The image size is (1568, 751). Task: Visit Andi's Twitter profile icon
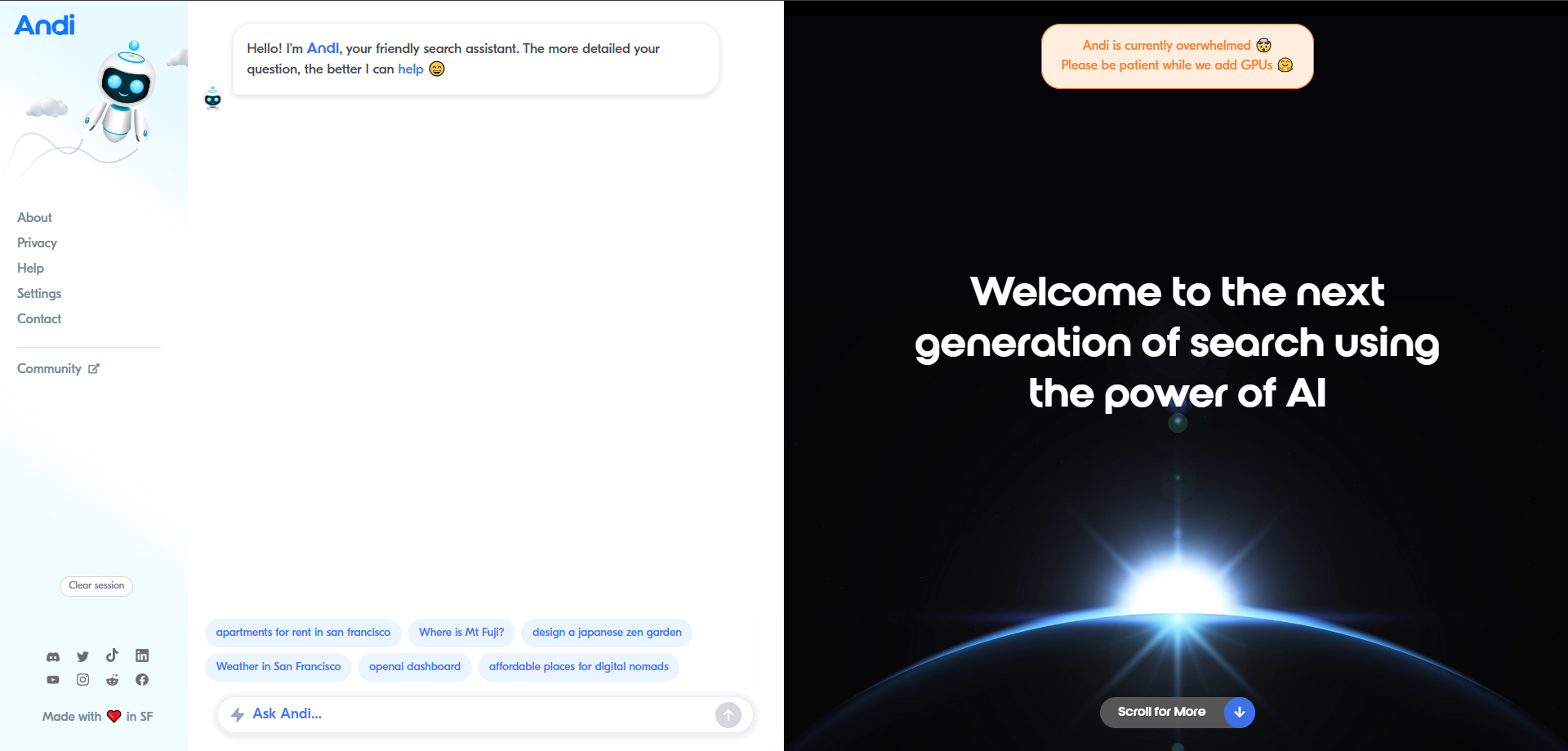point(82,656)
